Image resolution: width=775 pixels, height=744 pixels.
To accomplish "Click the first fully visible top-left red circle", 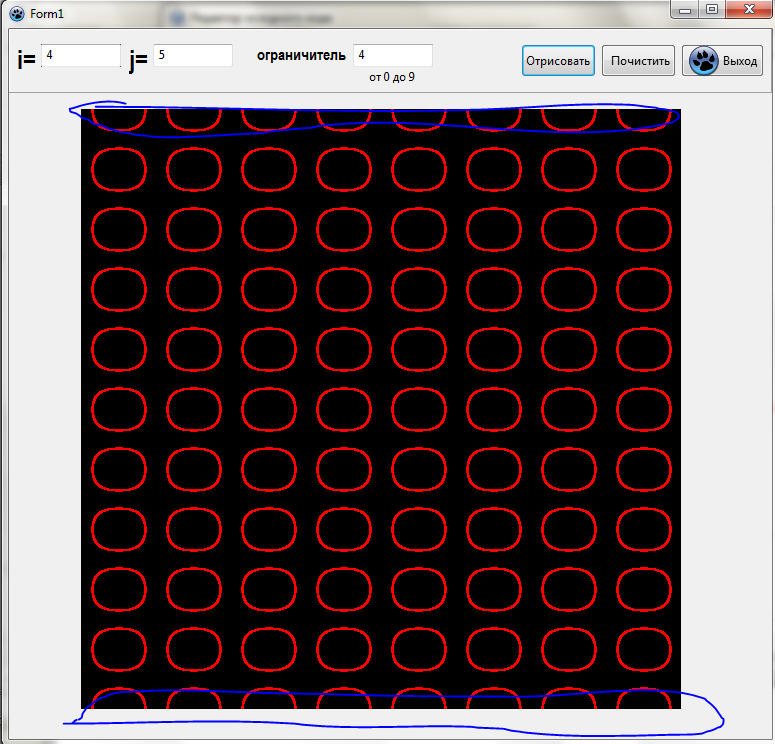I will tap(119, 168).
